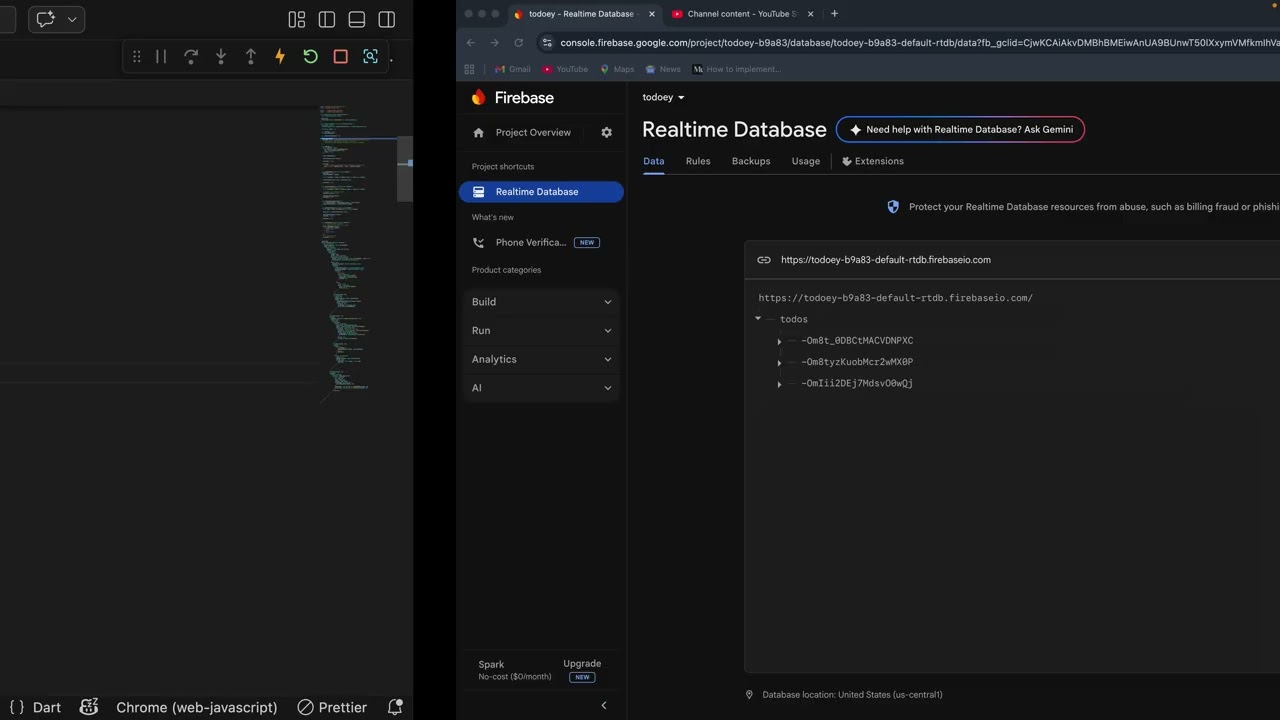Click the Copilot status bar icon
Image resolution: width=1280 pixels, height=720 pixels.
89,707
